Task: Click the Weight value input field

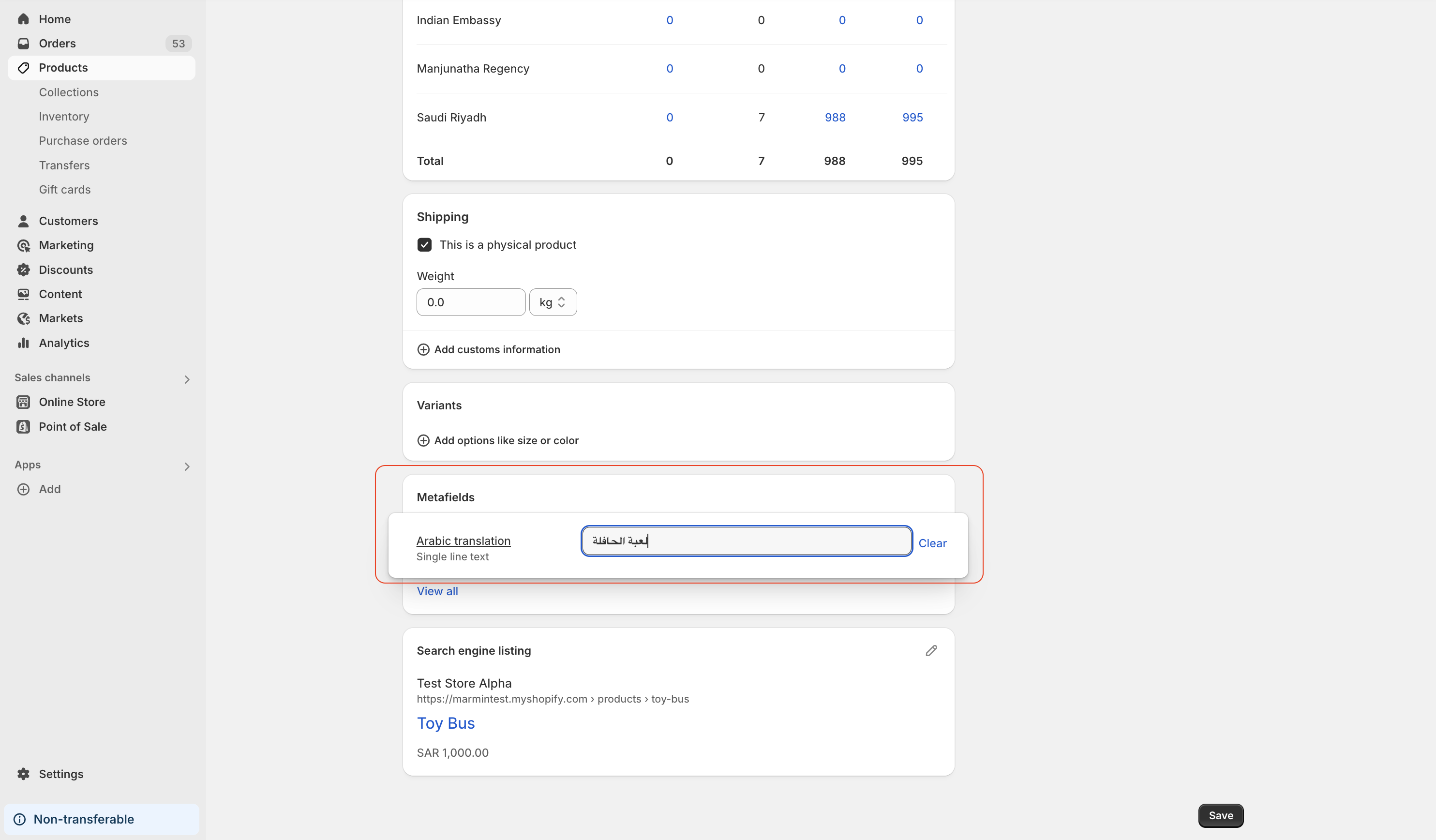Action: point(470,302)
